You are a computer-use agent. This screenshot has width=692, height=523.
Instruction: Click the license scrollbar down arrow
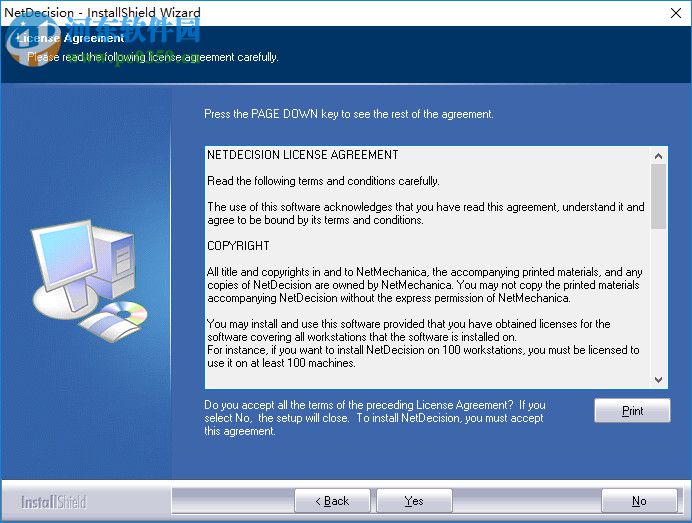click(x=658, y=380)
